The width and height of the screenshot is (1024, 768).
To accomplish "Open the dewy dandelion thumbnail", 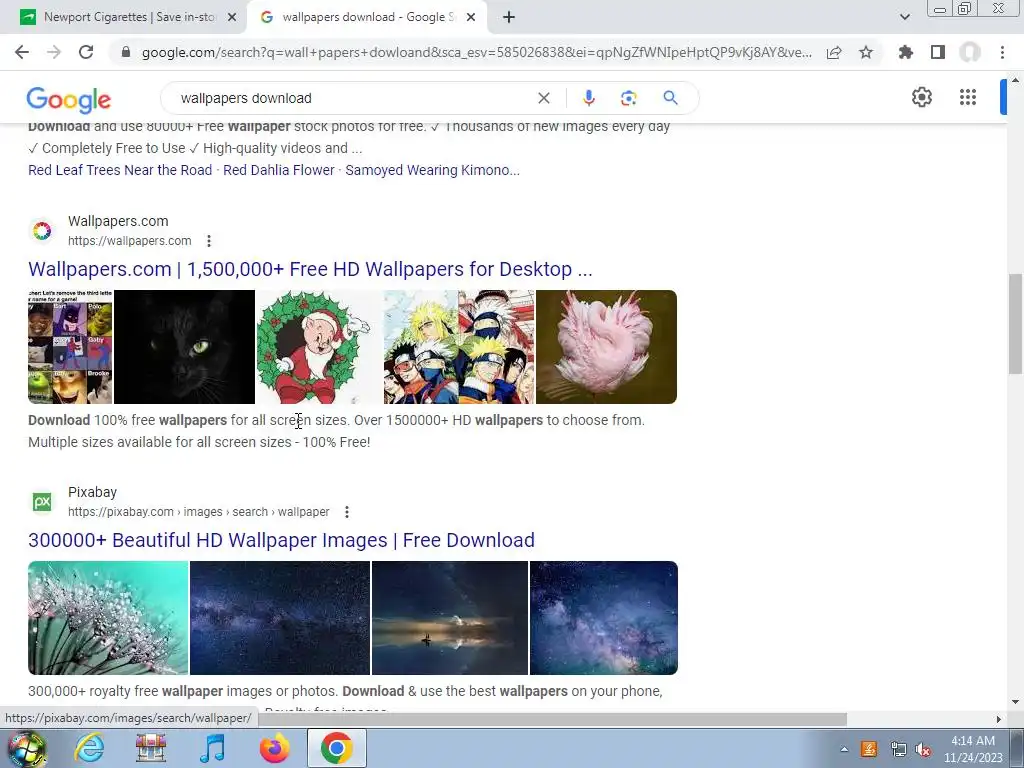I will [x=108, y=618].
